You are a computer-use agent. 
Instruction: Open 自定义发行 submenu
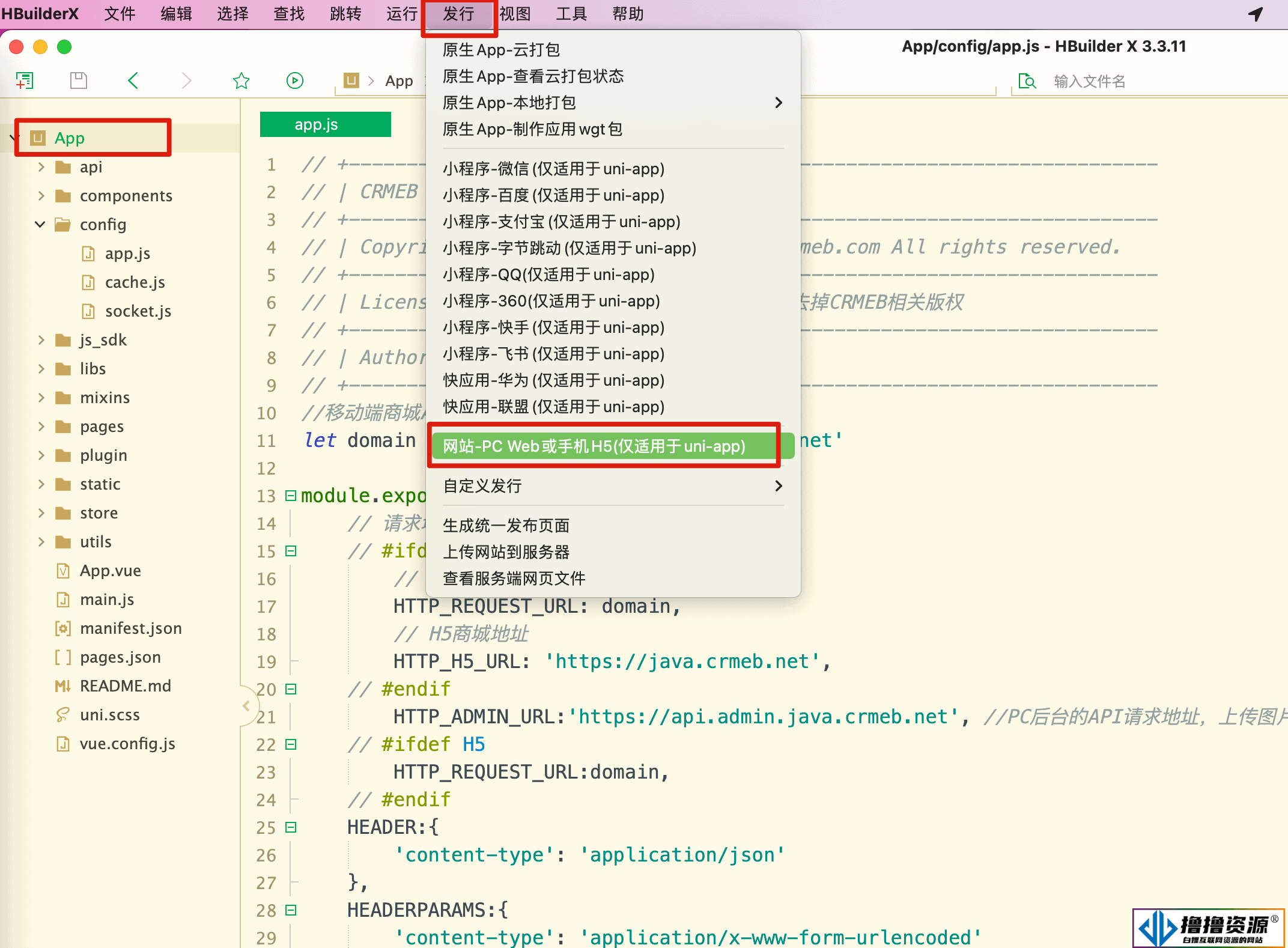pos(613,486)
